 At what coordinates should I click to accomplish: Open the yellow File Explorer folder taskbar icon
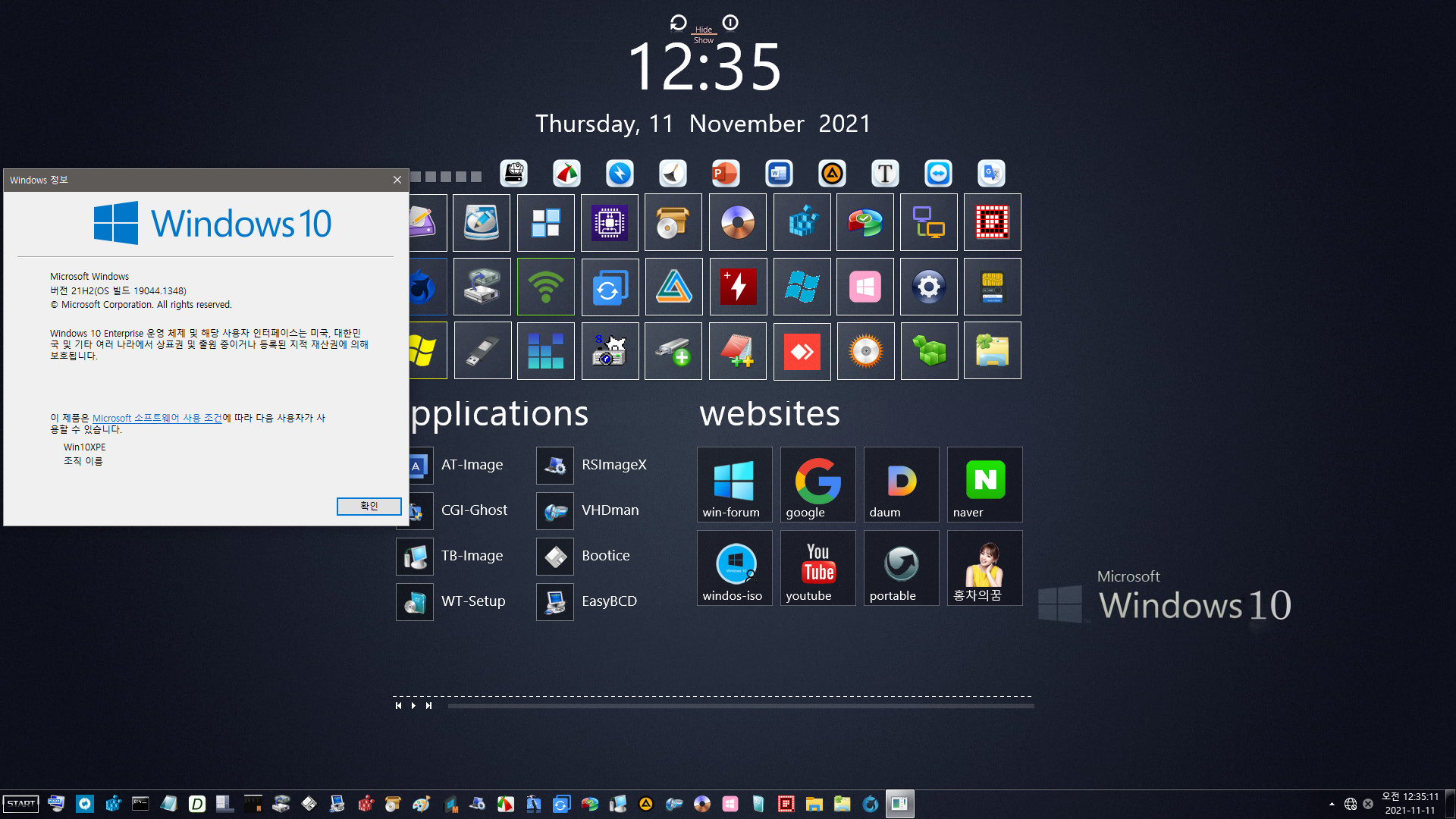pos(814,804)
